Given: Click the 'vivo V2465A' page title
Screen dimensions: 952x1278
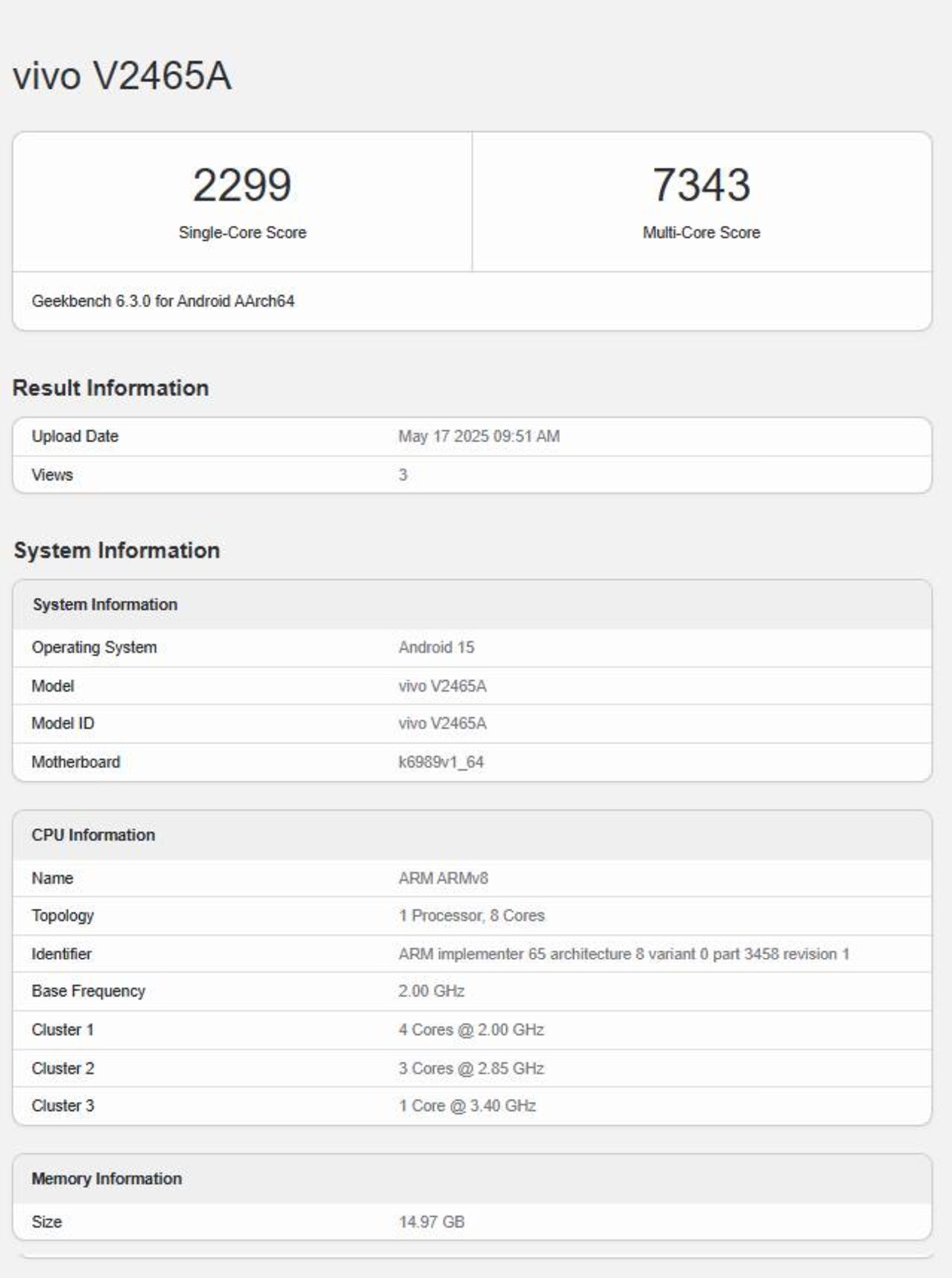Looking at the screenshot, I should 122,75.
